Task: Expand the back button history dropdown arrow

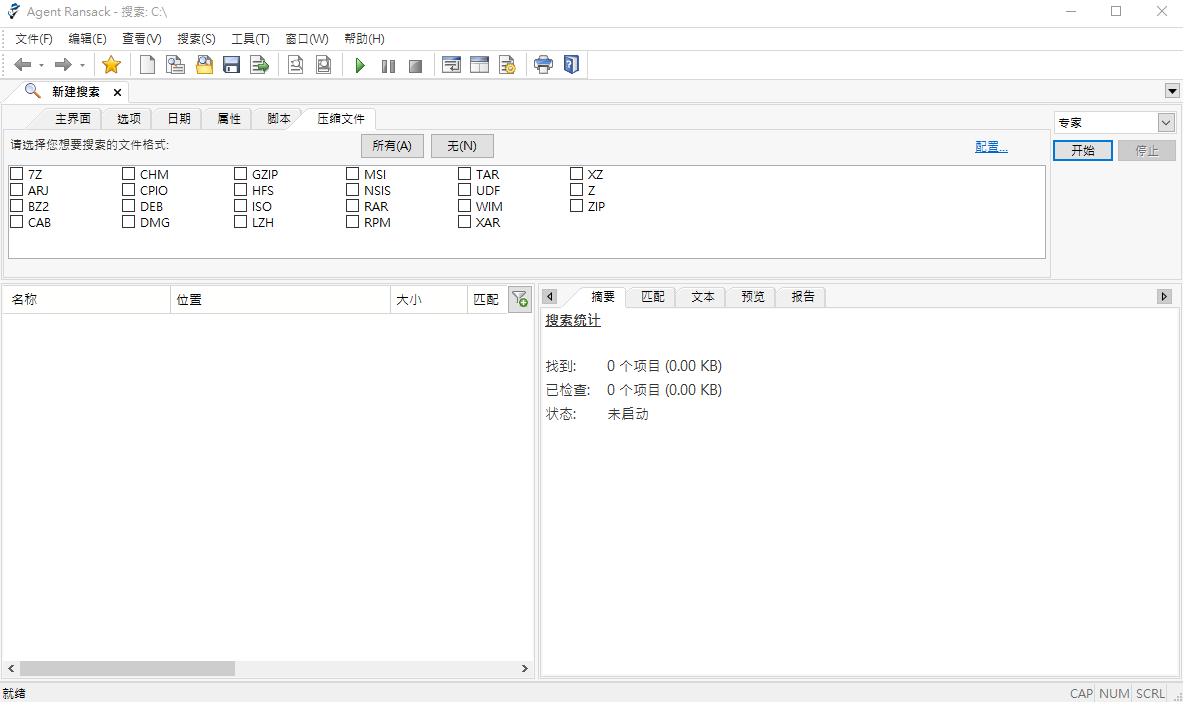Action: pyautogui.click(x=41, y=66)
